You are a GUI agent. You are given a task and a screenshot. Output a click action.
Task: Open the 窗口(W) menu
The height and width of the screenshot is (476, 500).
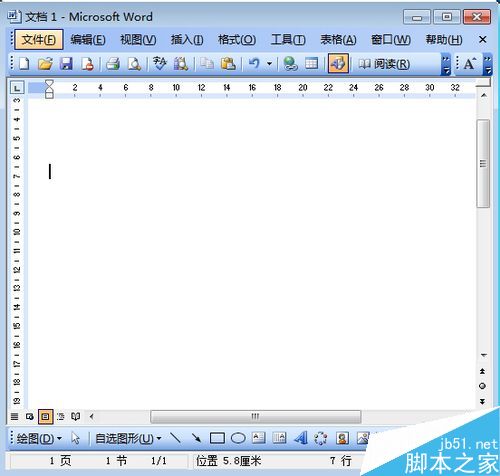(391, 40)
